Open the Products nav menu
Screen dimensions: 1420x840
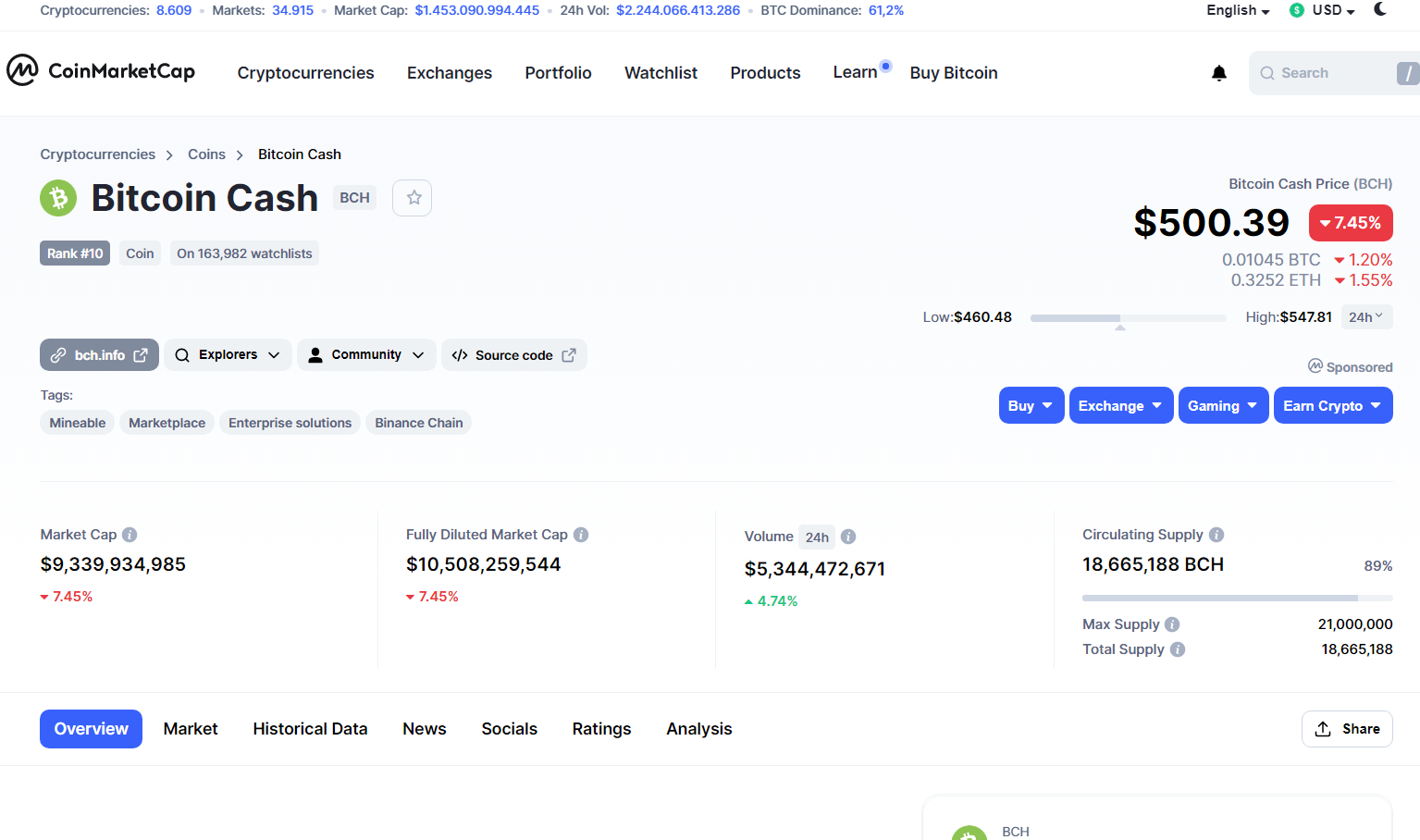point(765,73)
